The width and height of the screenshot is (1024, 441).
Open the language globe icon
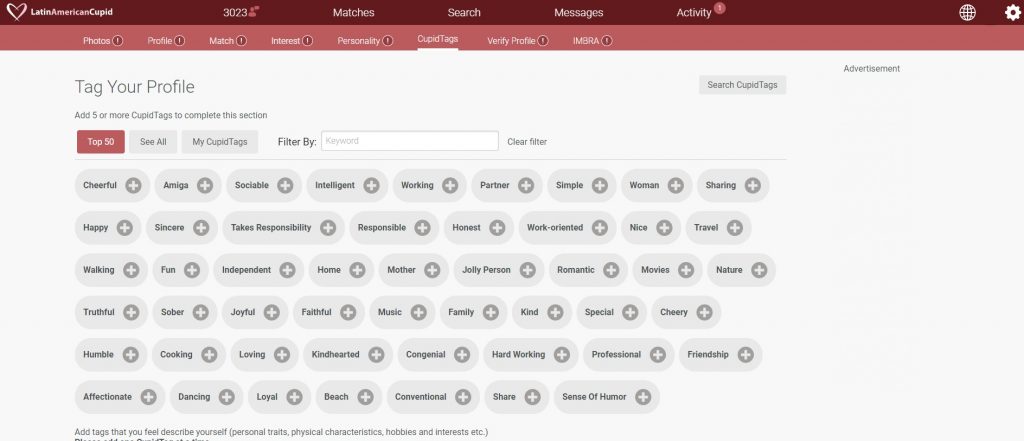[x=967, y=12]
